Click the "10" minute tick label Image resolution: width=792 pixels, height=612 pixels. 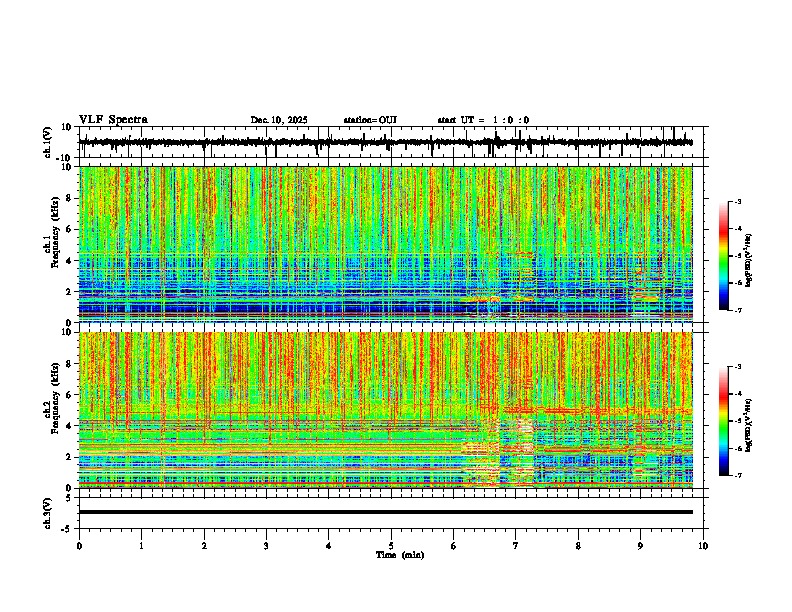tap(703, 546)
